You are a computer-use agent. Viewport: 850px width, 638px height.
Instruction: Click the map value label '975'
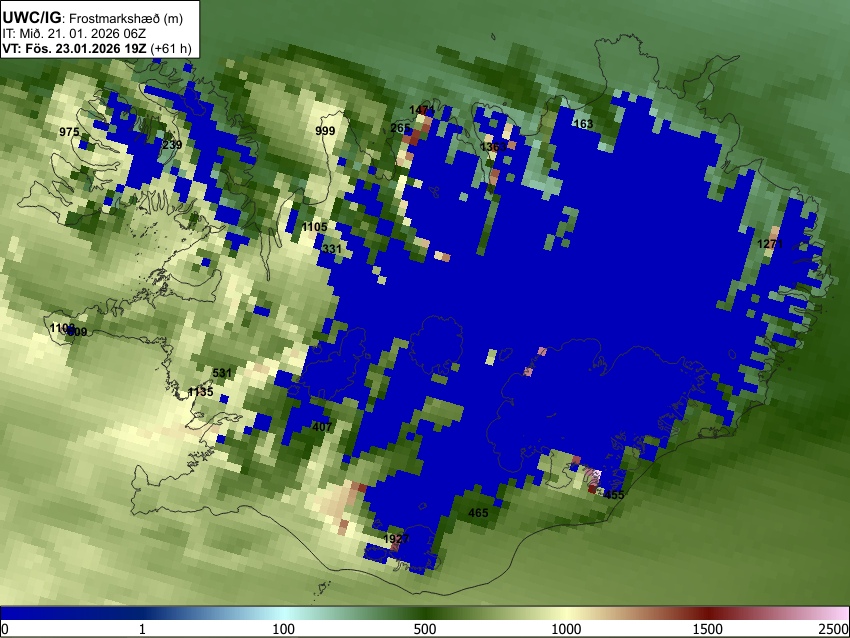click(x=69, y=132)
